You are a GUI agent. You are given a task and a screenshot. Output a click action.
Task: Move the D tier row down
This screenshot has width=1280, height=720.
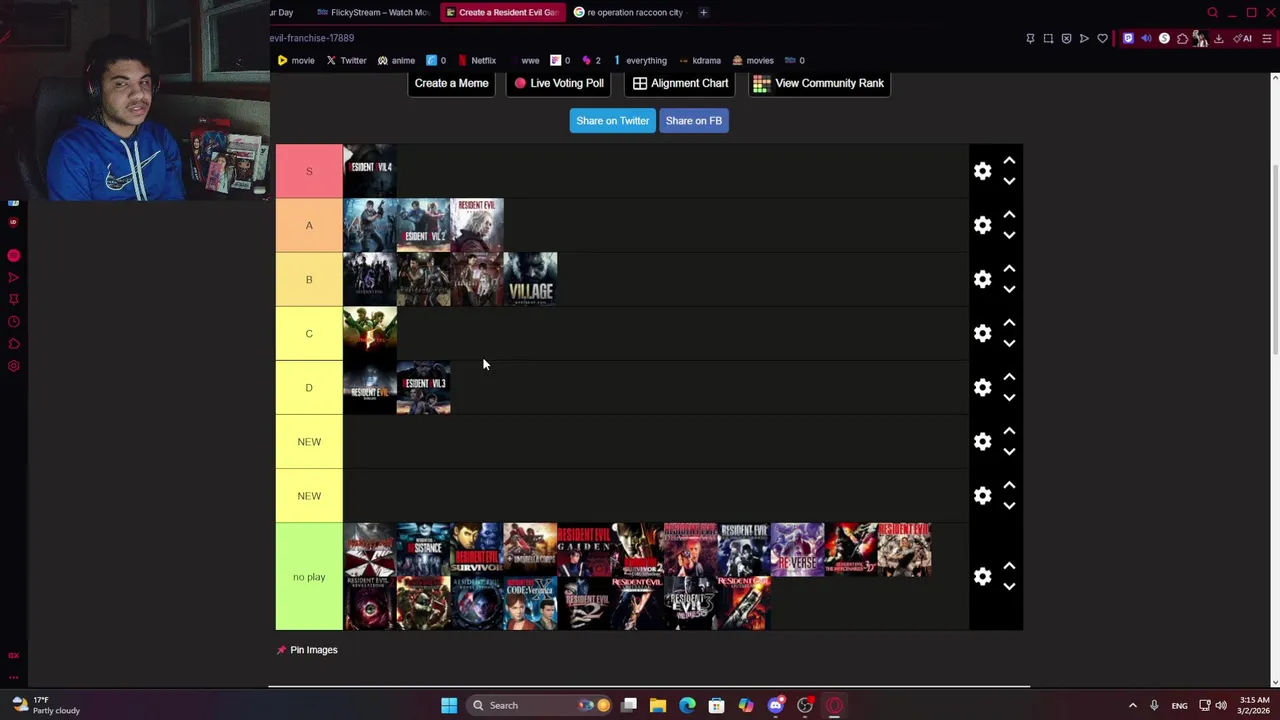[x=1009, y=397]
